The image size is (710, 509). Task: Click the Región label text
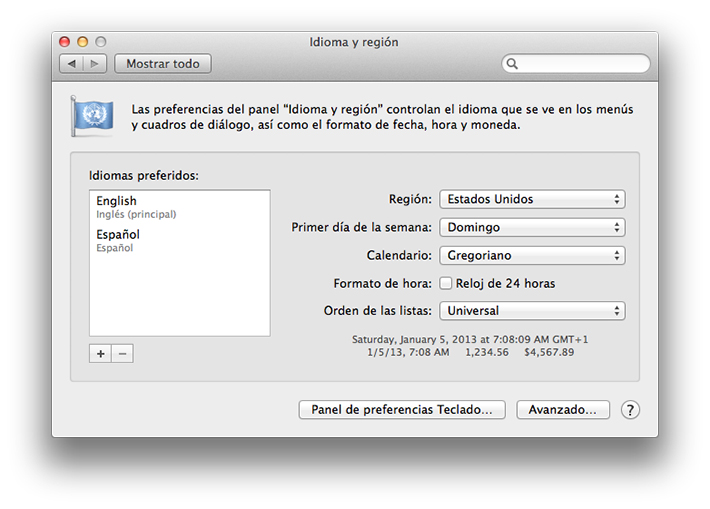tap(410, 199)
